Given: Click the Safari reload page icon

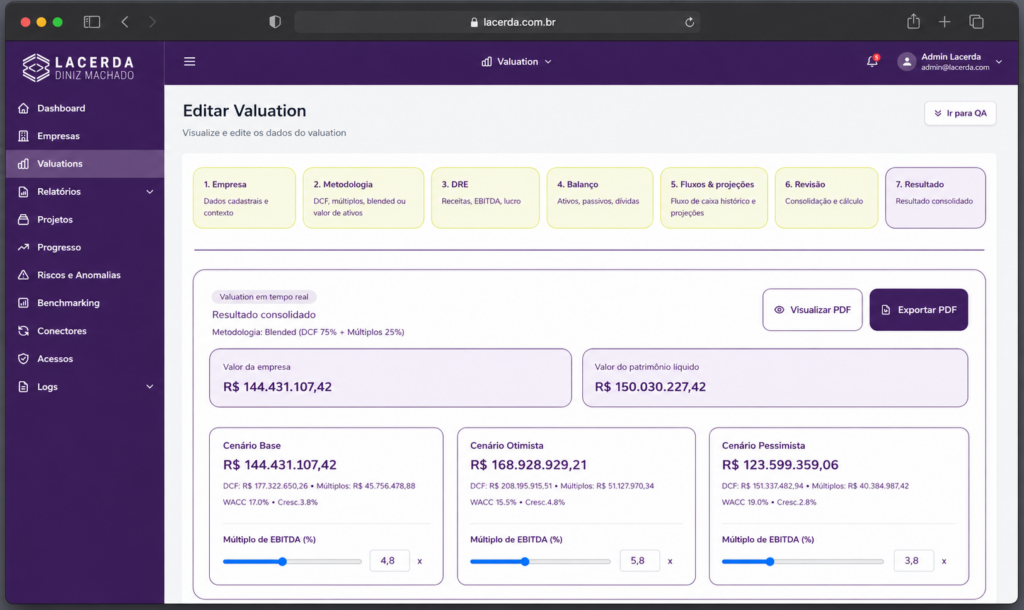Looking at the screenshot, I should click(689, 22).
